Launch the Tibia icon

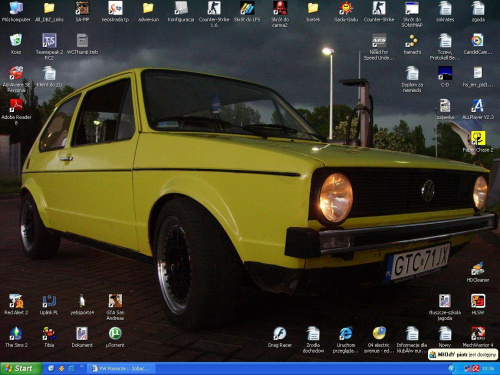click(x=49, y=333)
